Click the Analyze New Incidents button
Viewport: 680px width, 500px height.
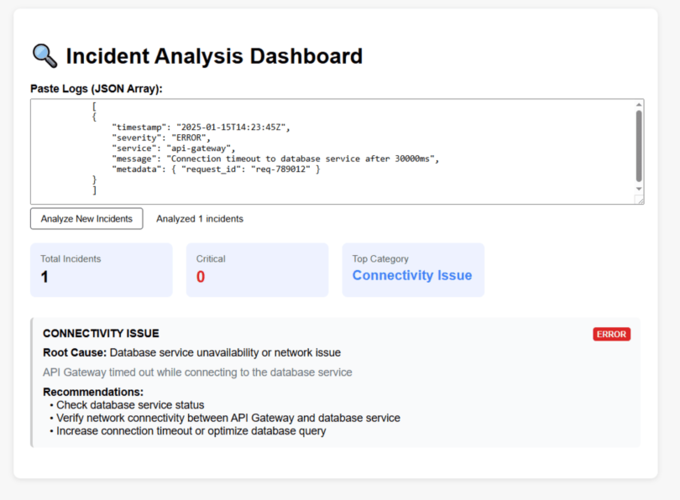pyautogui.click(x=86, y=219)
